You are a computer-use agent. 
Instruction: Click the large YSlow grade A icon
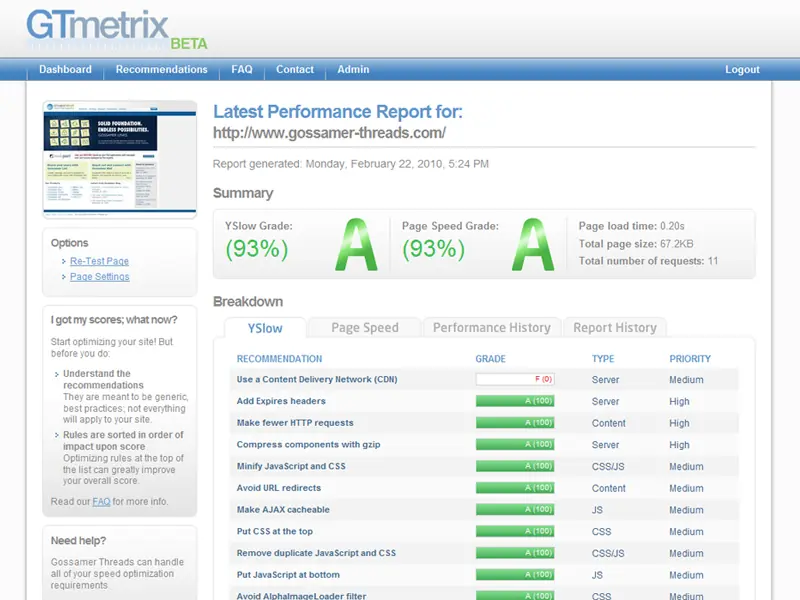tap(357, 244)
